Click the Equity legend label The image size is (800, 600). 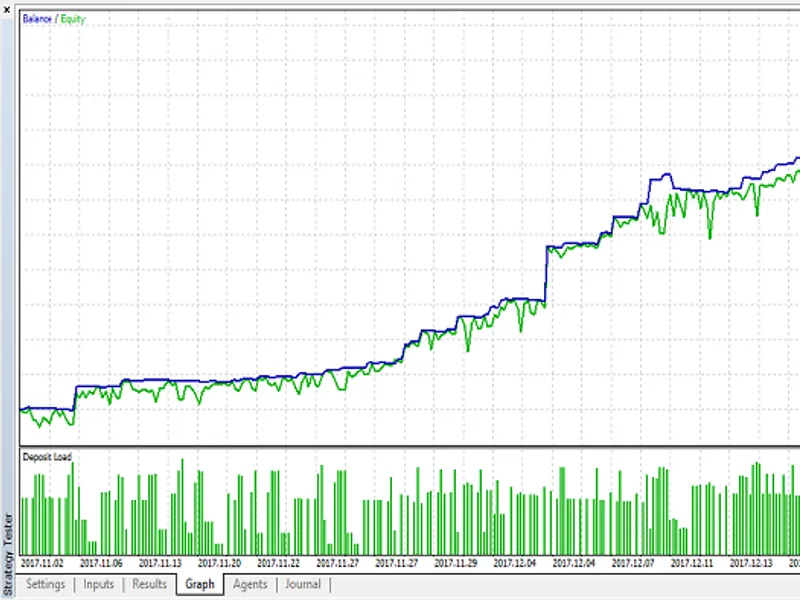73,19
